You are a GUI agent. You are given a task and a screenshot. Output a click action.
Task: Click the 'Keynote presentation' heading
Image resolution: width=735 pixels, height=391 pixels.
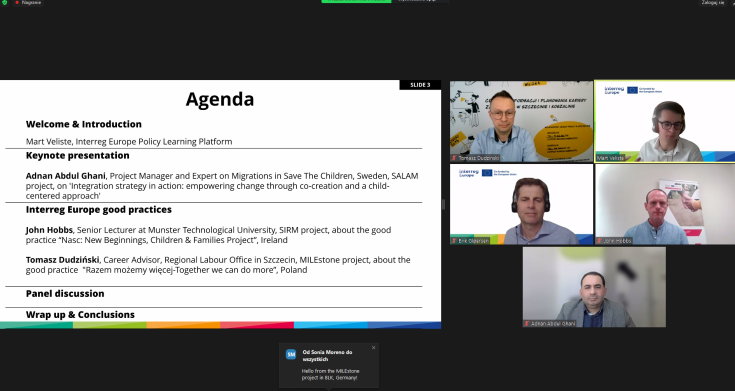tap(77, 155)
